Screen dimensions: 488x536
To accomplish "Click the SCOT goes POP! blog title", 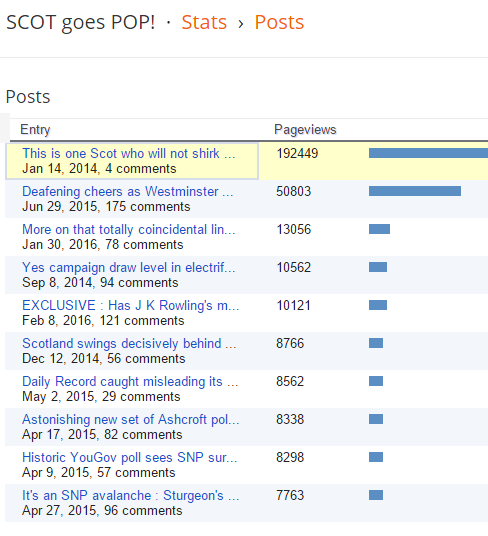I will [x=81, y=23].
